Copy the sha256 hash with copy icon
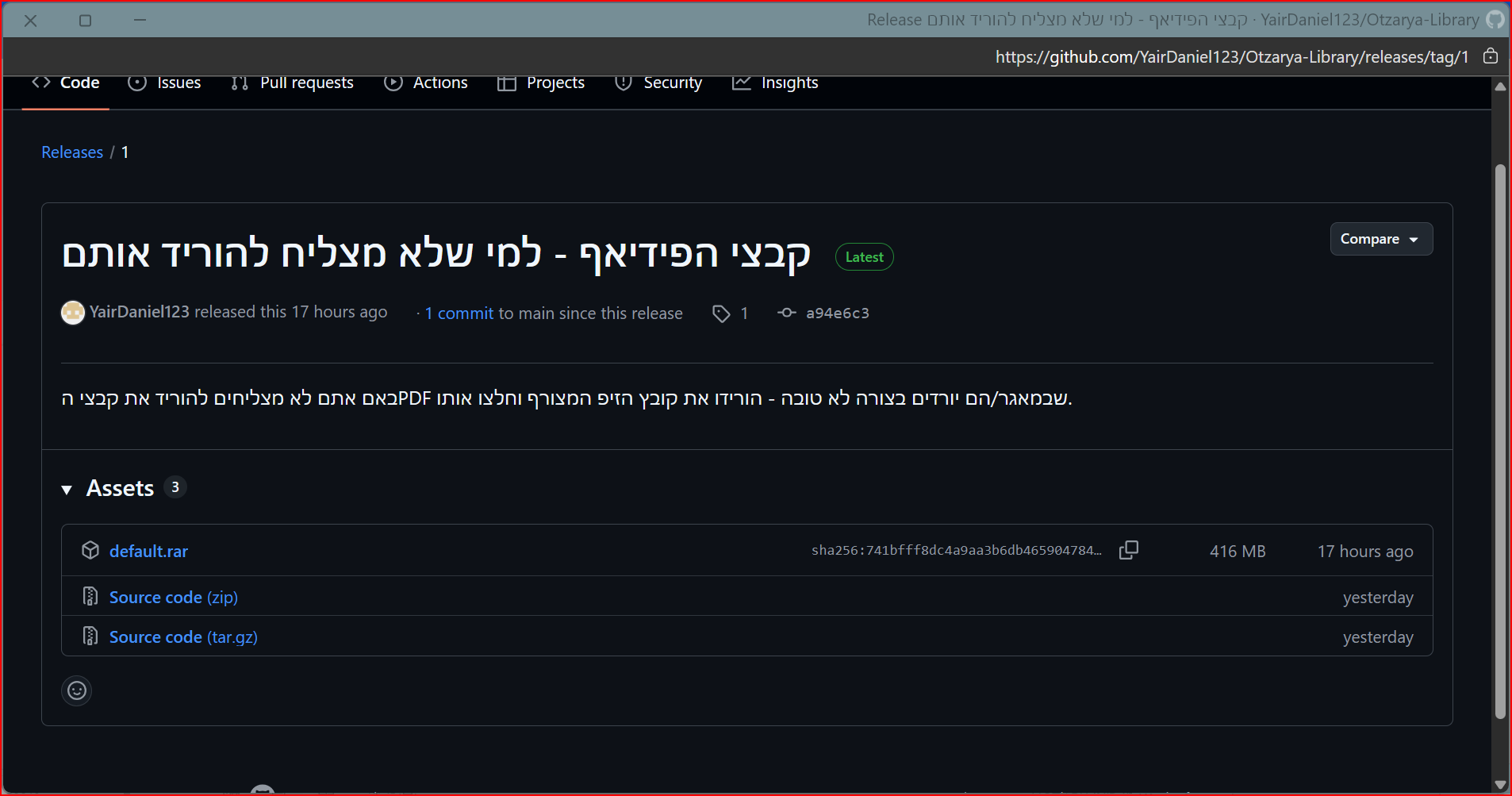The image size is (1512, 796). [x=1128, y=550]
